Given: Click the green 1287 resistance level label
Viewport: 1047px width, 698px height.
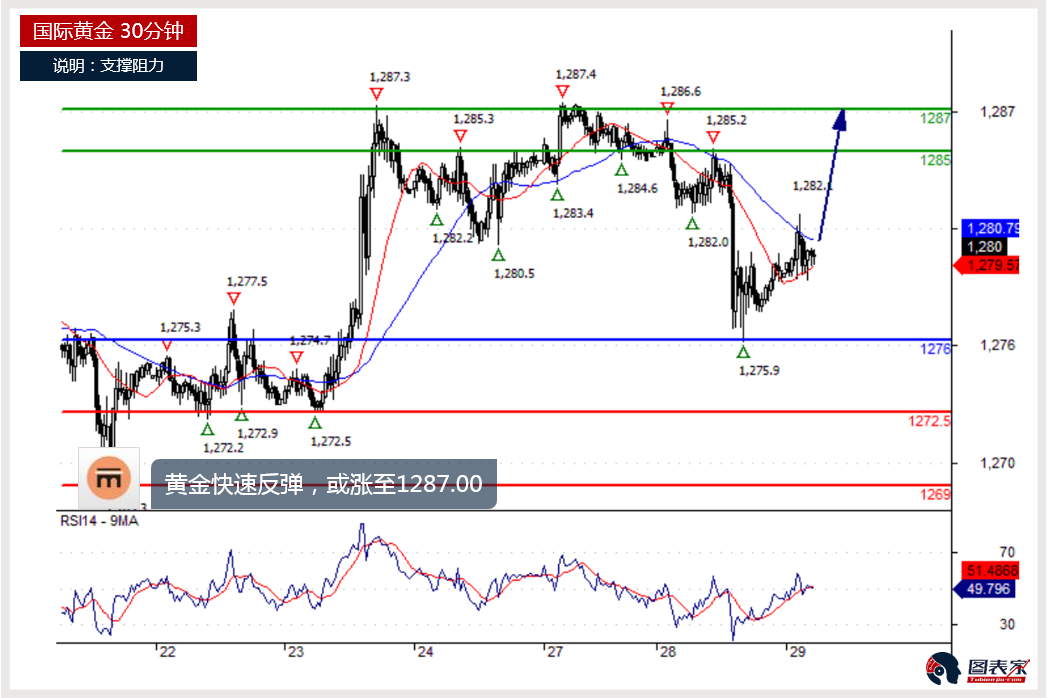Looking at the screenshot, I should [x=935, y=118].
